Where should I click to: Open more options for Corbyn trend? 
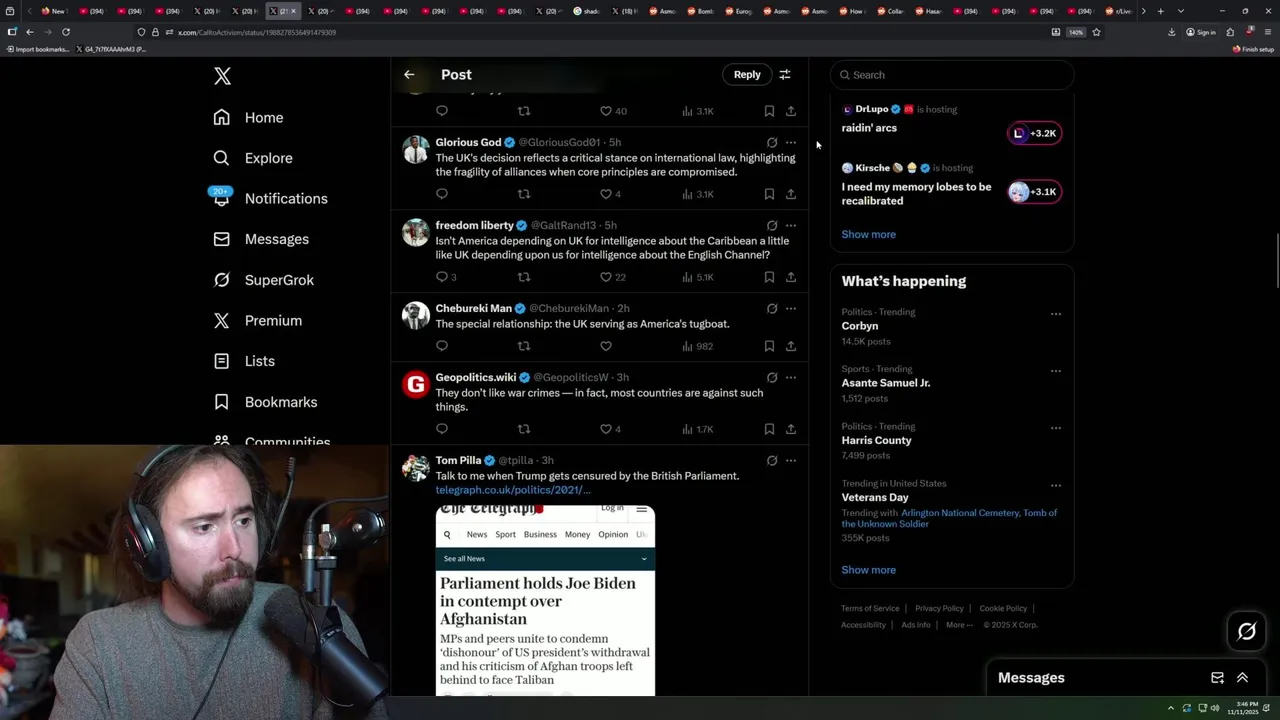pos(1055,314)
